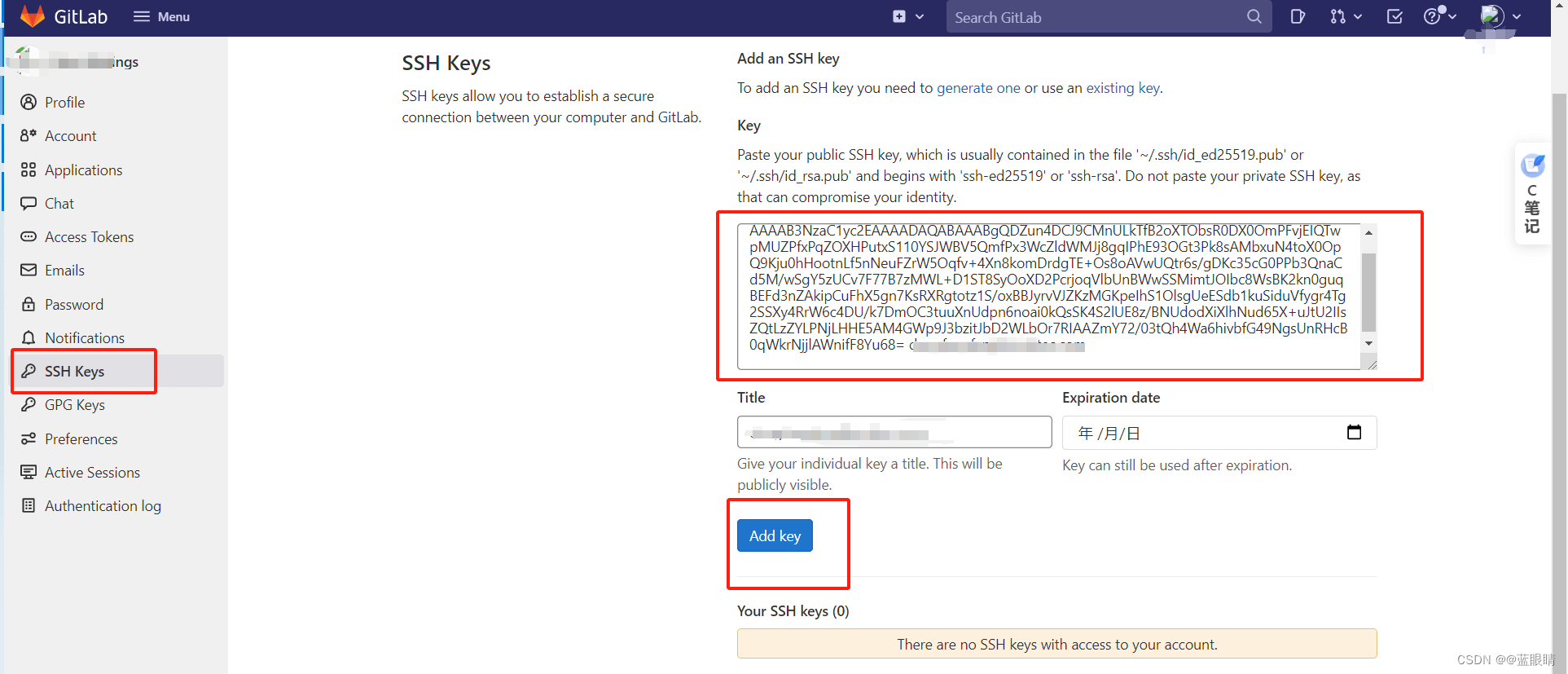Expand the user avatar dropdown arrow
The width and height of the screenshot is (1568, 674).
(1517, 16)
